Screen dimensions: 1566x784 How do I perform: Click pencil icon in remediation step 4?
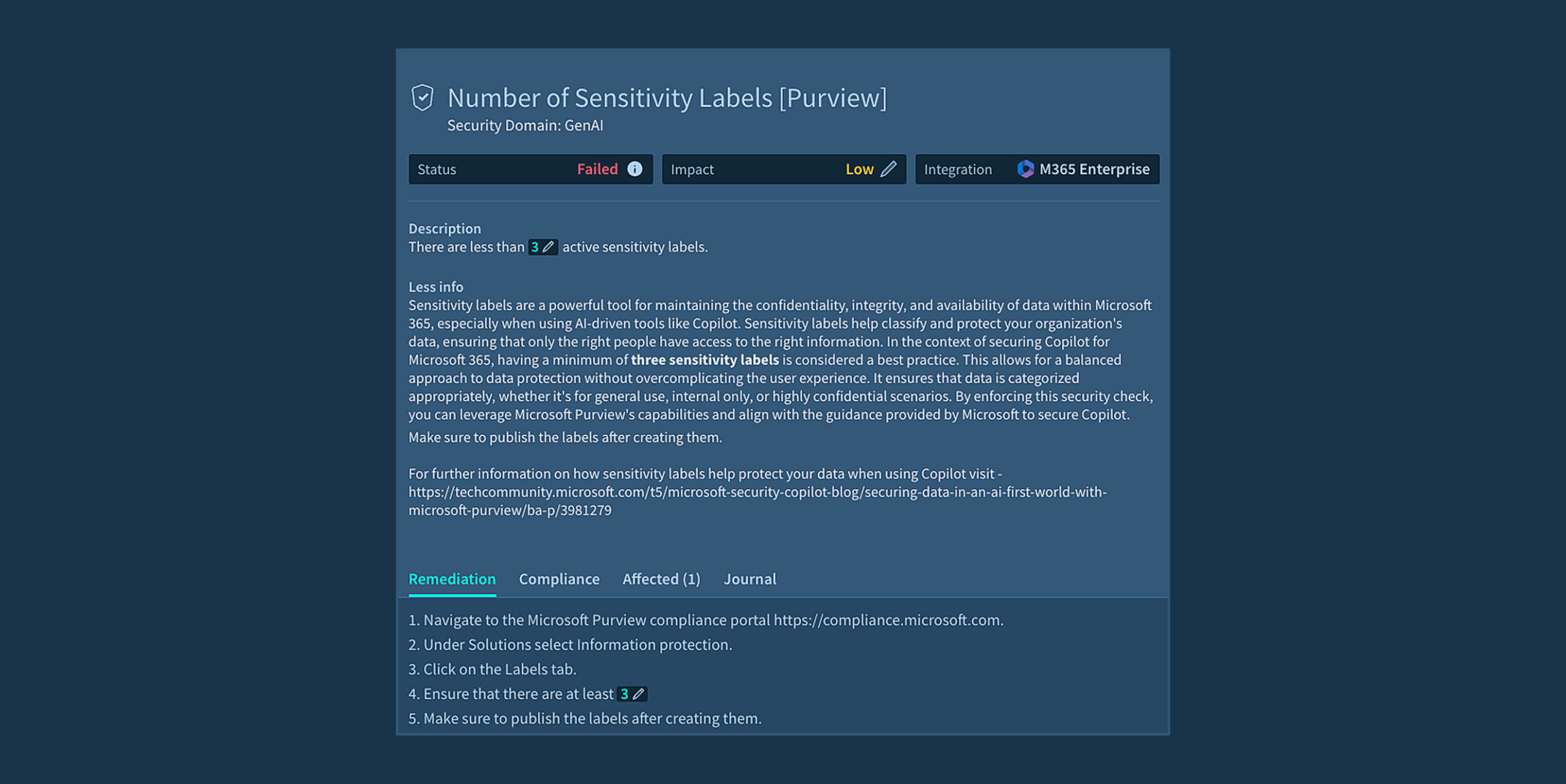tap(639, 694)
